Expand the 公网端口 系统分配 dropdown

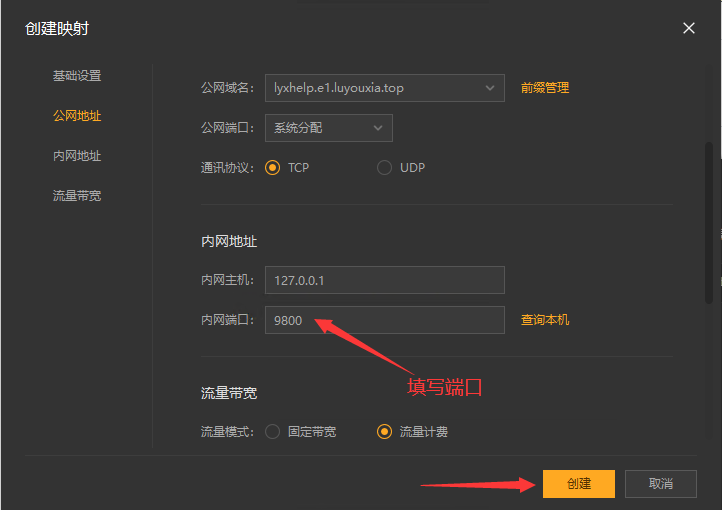(329, 128)
